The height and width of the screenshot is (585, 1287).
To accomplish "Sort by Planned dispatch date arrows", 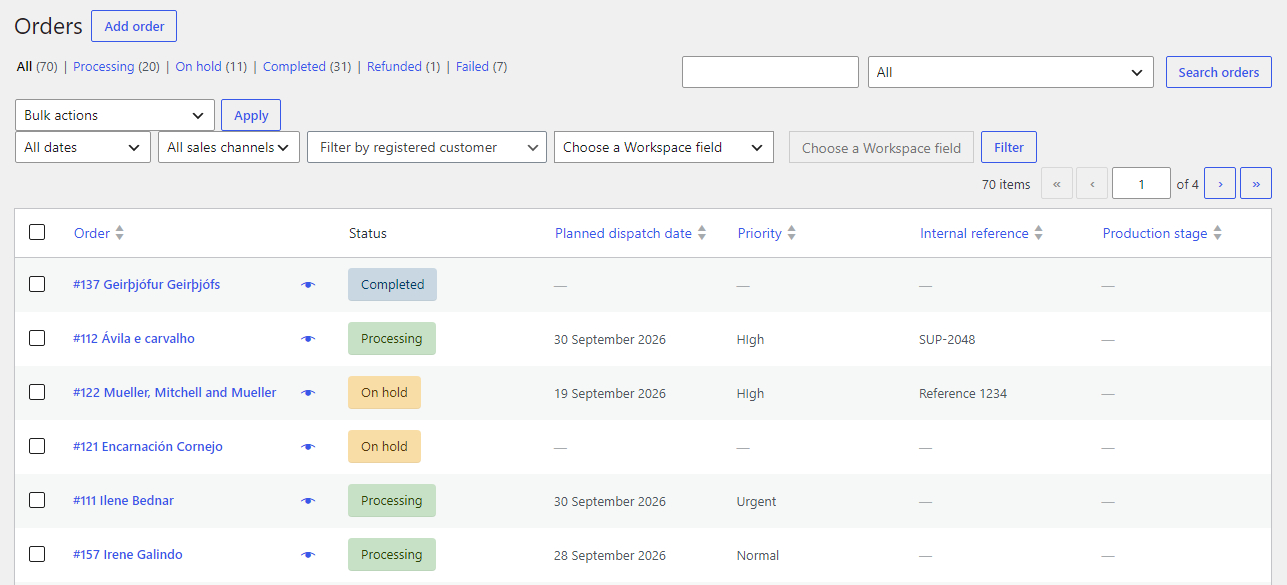I will click(702, 233).
